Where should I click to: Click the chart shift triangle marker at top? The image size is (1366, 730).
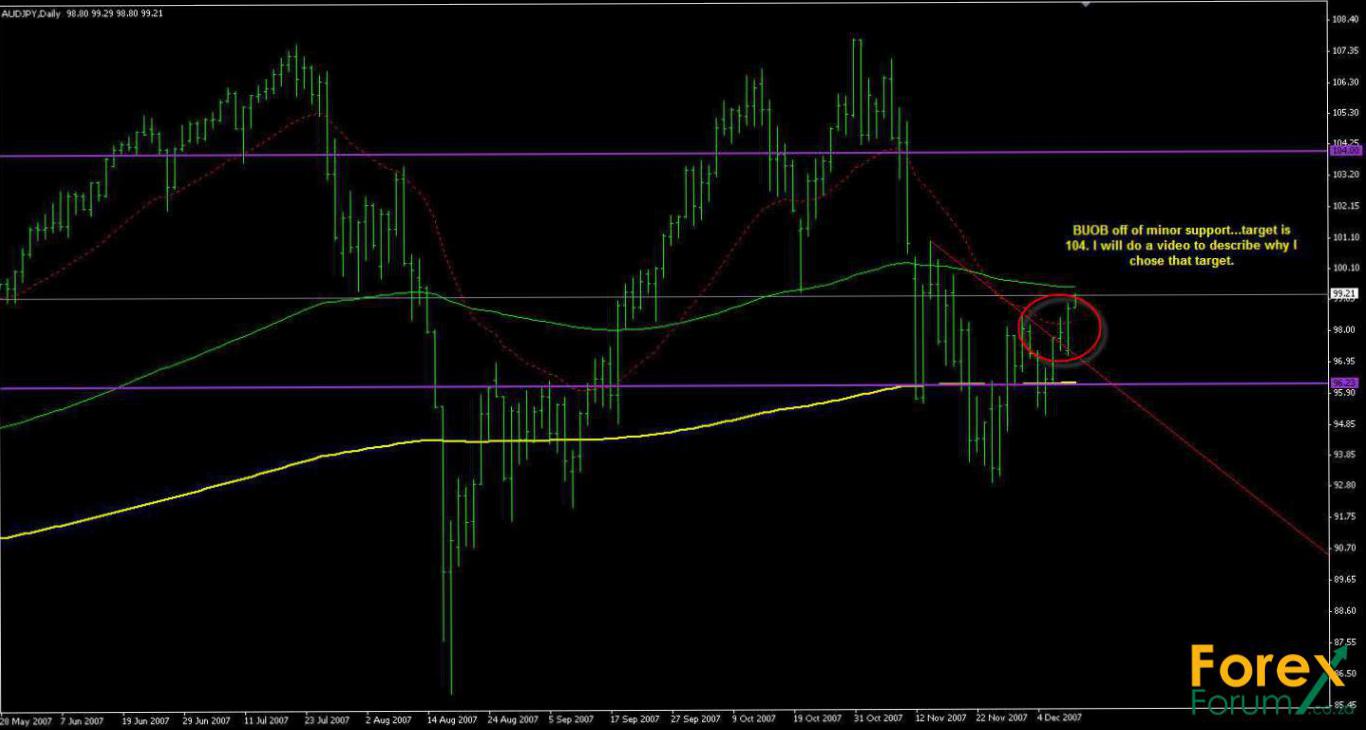click(1087, 5)
